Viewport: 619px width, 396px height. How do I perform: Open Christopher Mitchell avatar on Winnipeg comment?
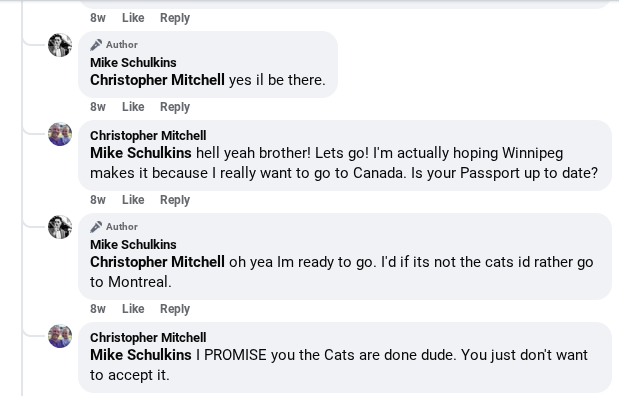pos(60,134)
